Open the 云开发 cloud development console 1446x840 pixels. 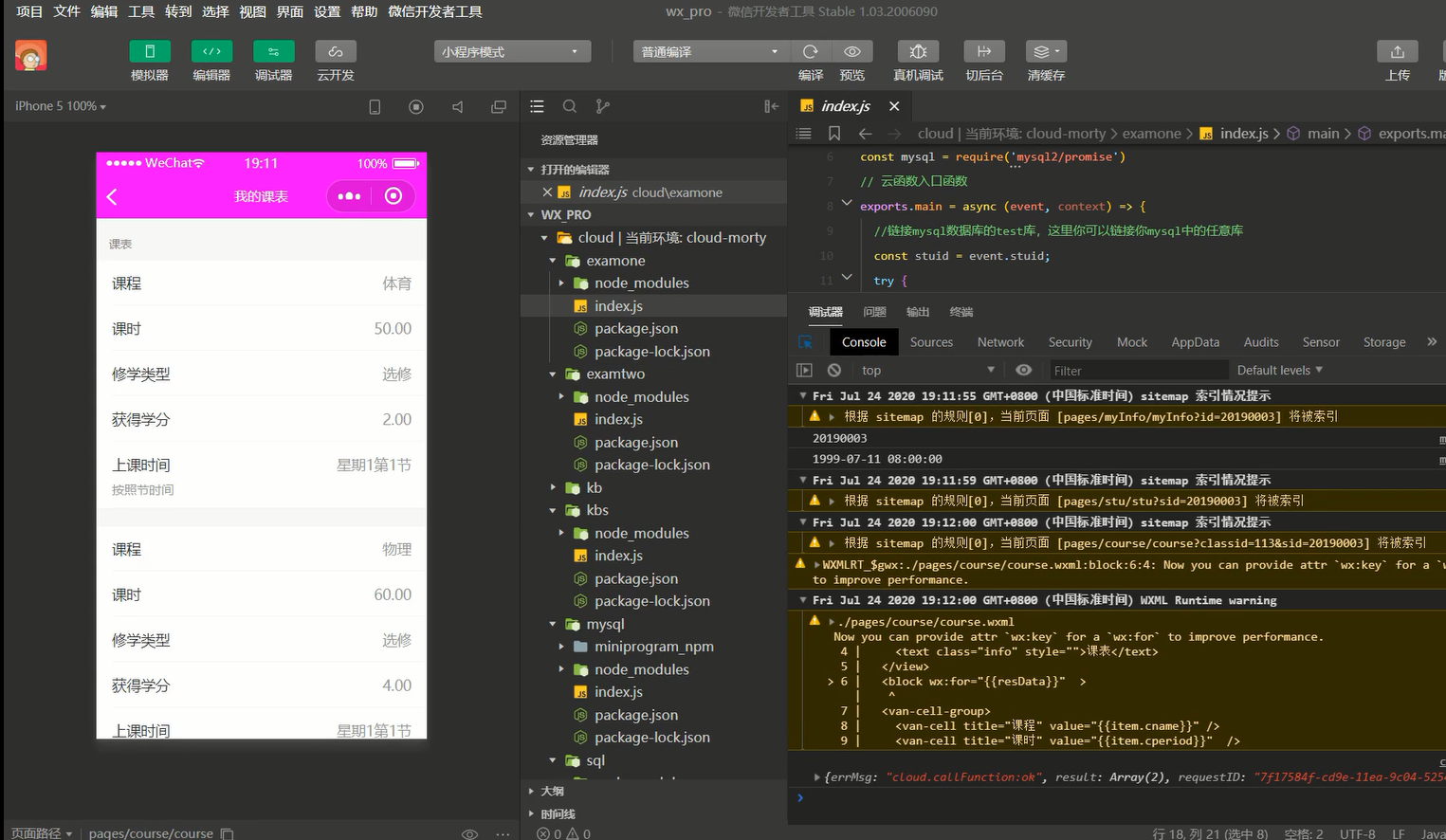pyautogui.click(x=336, y=52)
